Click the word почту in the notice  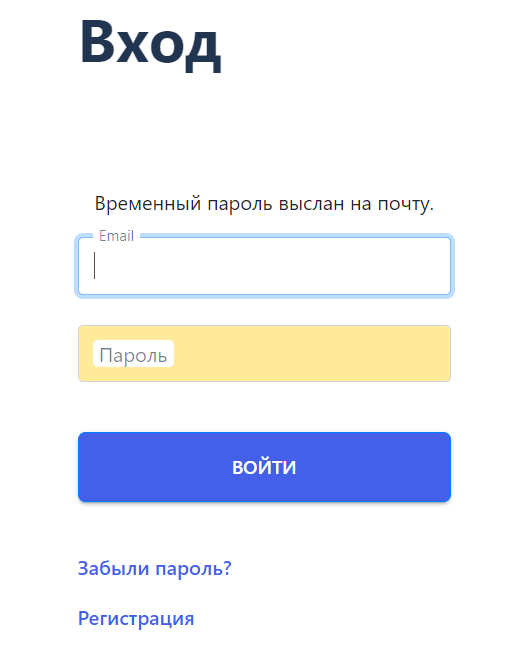tap(406, 204)
